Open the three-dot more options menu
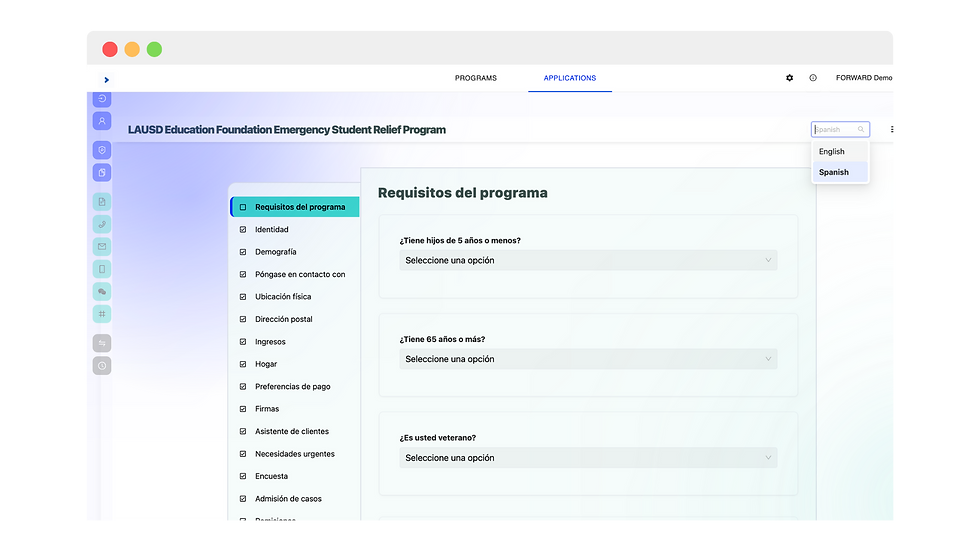The width and height of the screenshot is (980, 551). pos(891,129)
